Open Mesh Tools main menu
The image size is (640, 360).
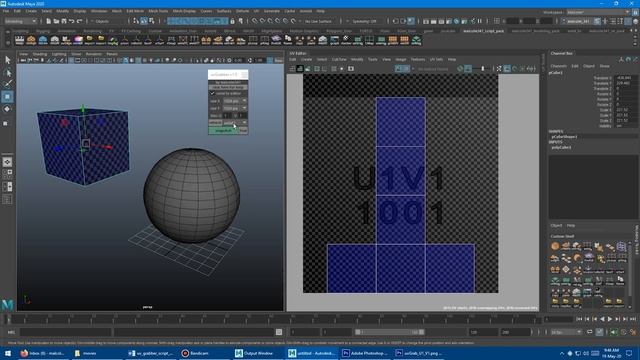coord(158,11)
